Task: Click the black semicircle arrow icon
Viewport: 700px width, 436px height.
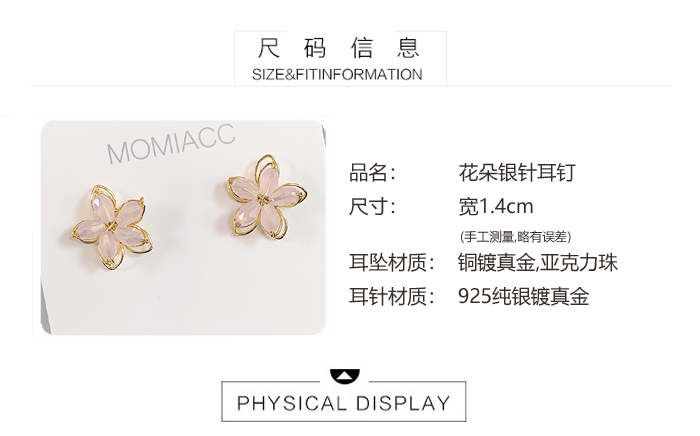Action: pos(344,376)
